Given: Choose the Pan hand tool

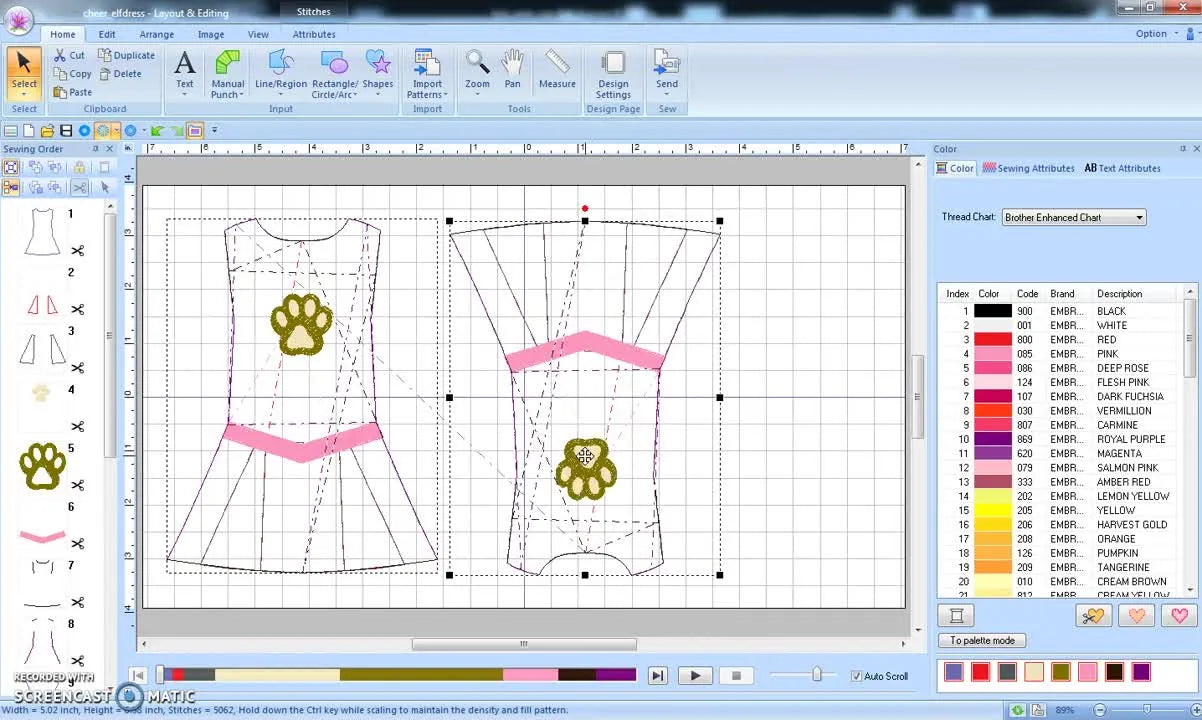Looking at the screenshot, I should click(513, 70).
